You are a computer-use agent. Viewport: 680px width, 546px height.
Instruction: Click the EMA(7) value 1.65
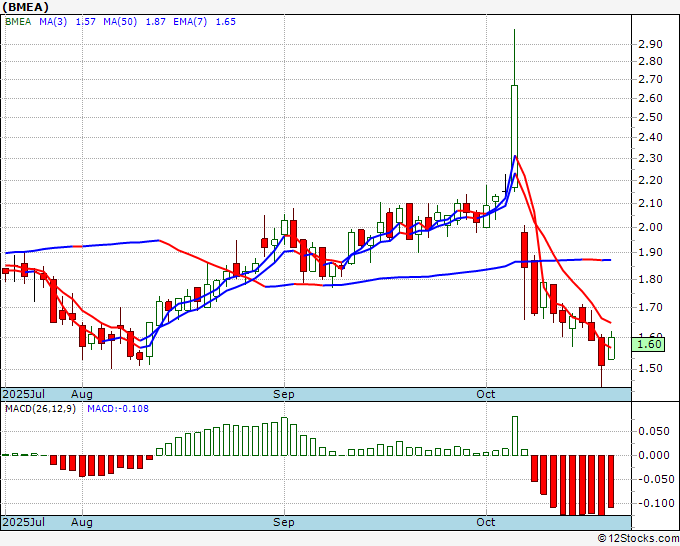click(226, 22)
